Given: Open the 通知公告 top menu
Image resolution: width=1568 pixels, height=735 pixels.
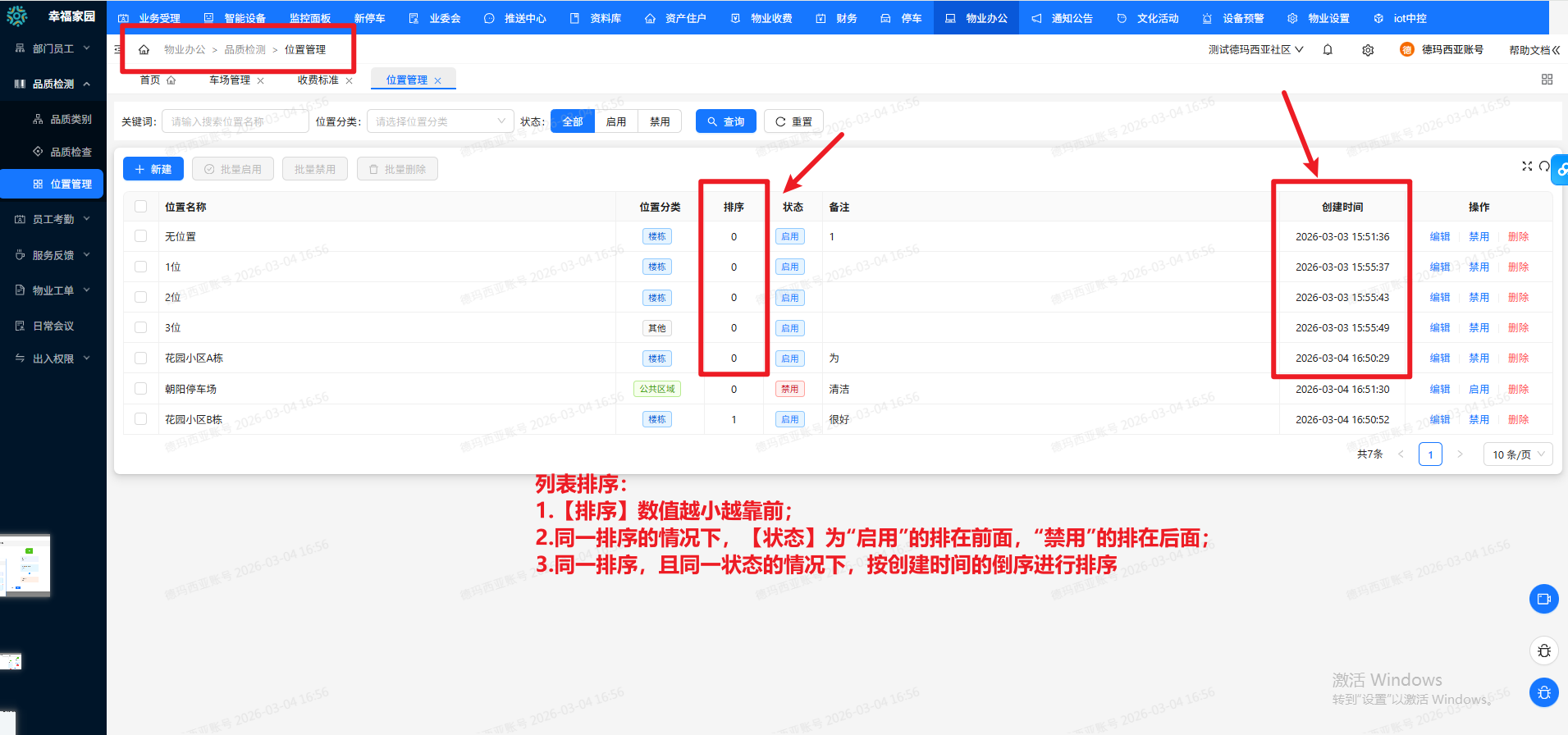Looking at the screenshot, I should (x=1062, y=18).
